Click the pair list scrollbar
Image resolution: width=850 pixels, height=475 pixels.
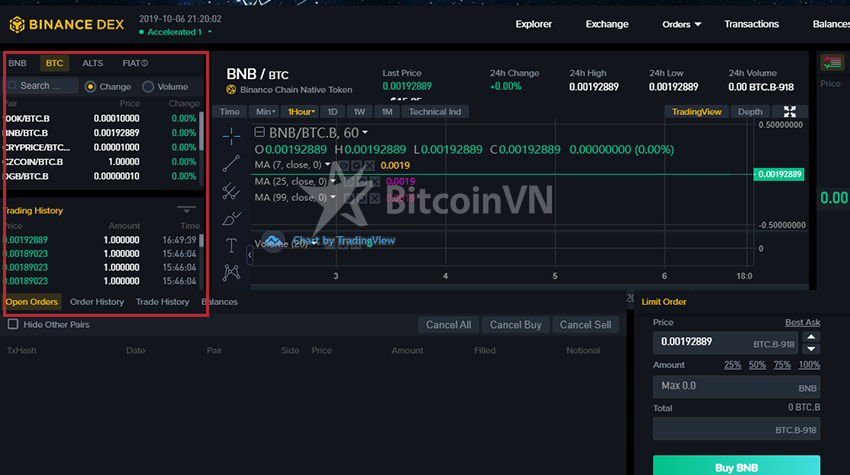(202, 131)
